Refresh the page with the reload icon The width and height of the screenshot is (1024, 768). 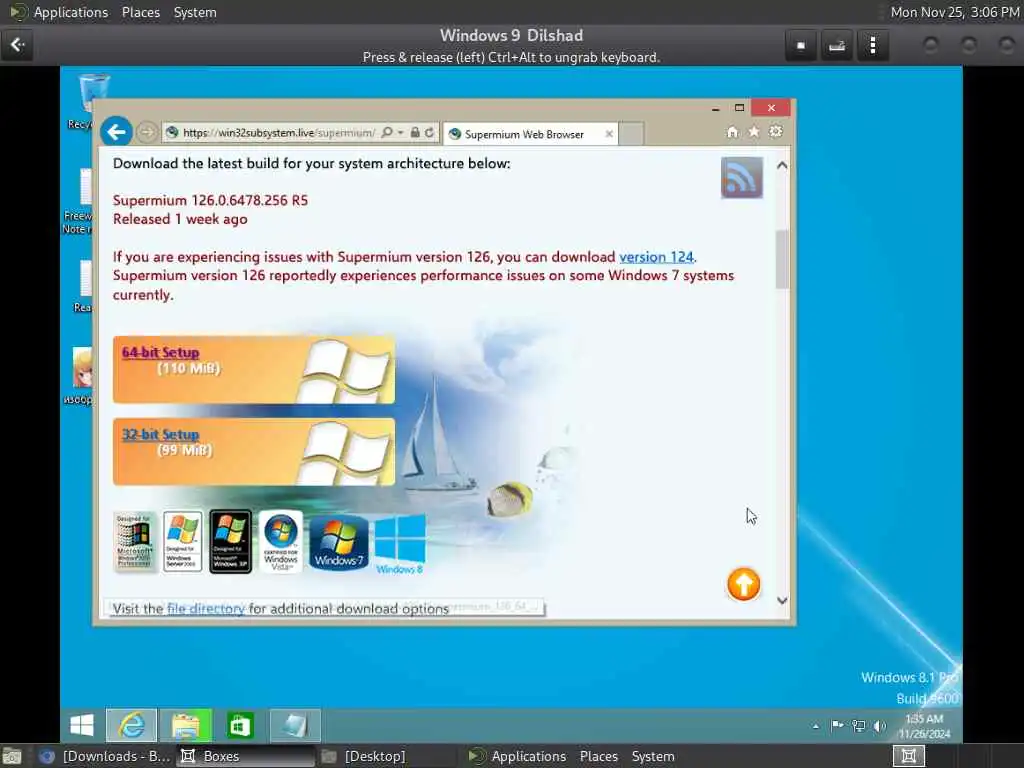[429, 133]
